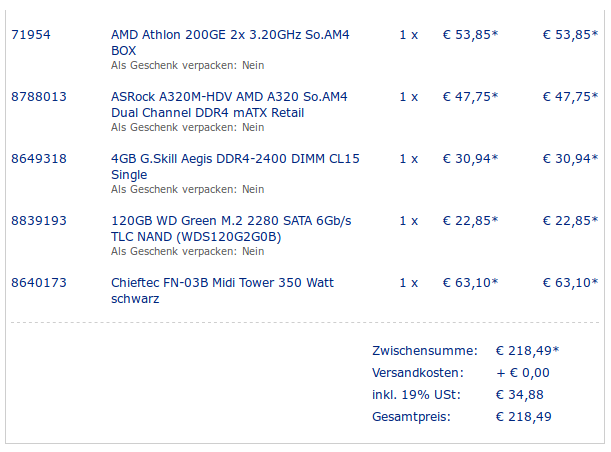611x452 pixels.
Task: Click the gift wrap note under the Athlon
Action: tap(187, 65)
